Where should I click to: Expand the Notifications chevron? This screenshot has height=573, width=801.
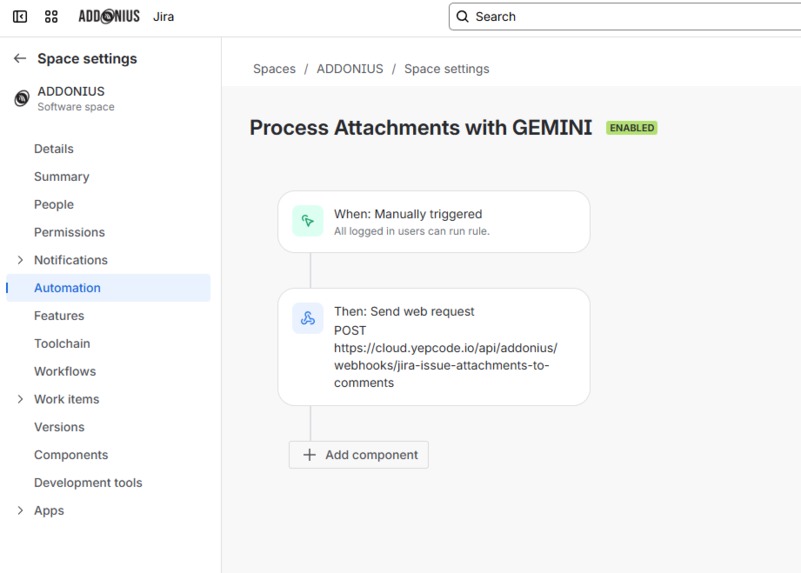coord(20,260)
